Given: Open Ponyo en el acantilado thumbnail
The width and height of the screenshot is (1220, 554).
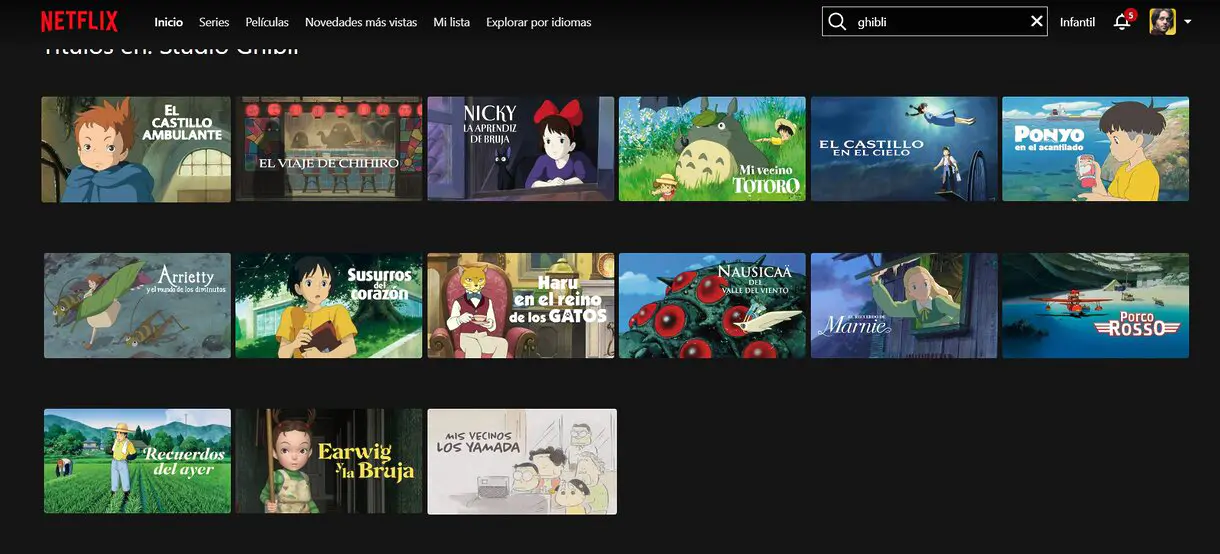Looking at the screenshot, I should click(x=1096, y=149).
